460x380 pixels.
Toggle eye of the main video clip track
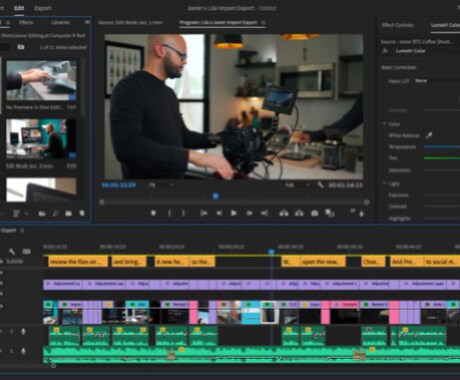click(1, 306)
